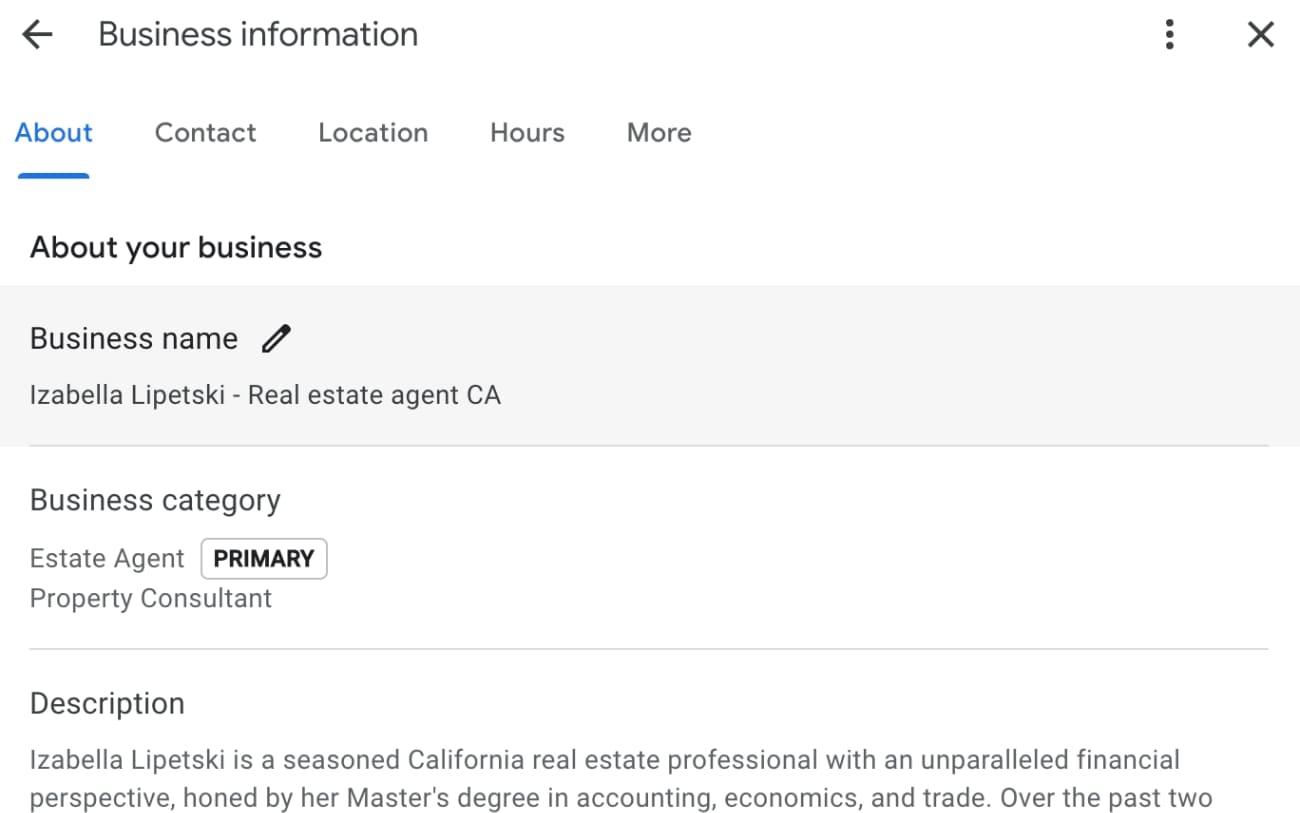Select the Property Consultant category

(x=151, y=599)
